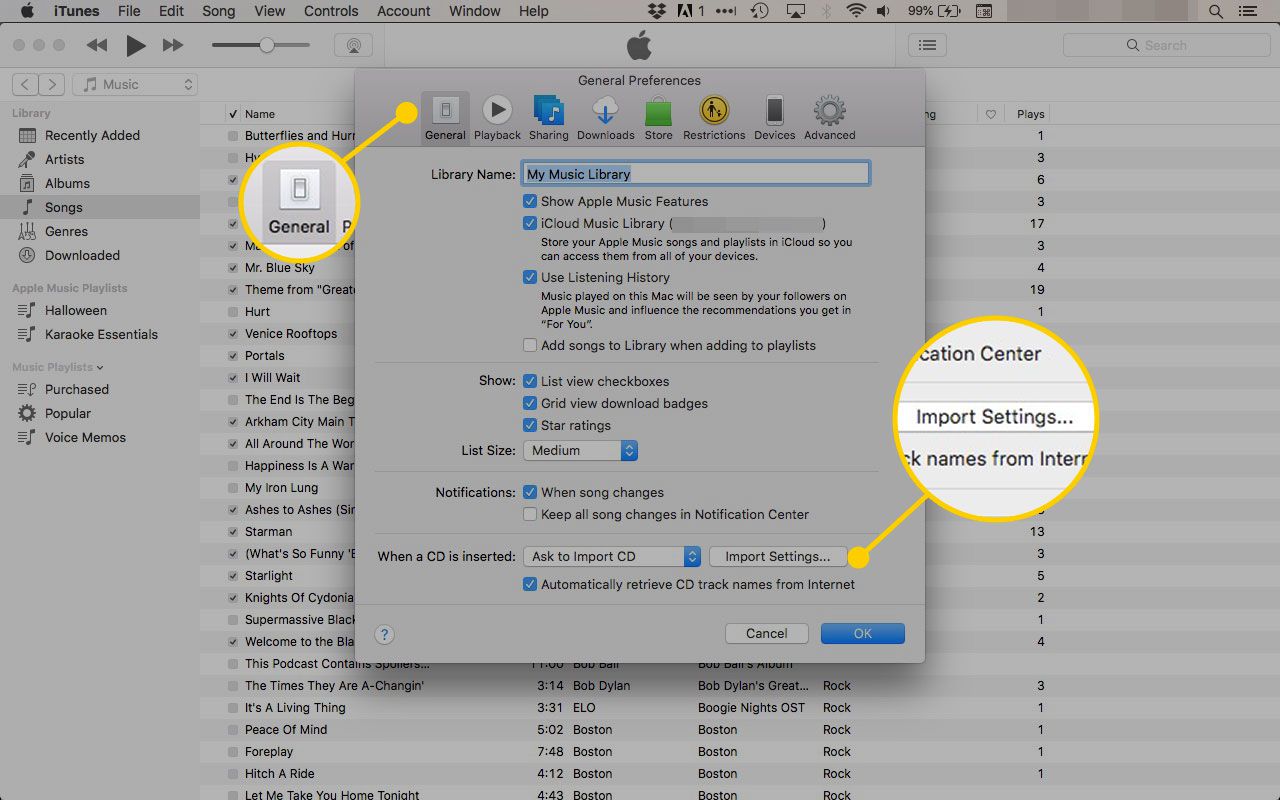Open the Song menu

pyautogui.click(x=218, y=11)
